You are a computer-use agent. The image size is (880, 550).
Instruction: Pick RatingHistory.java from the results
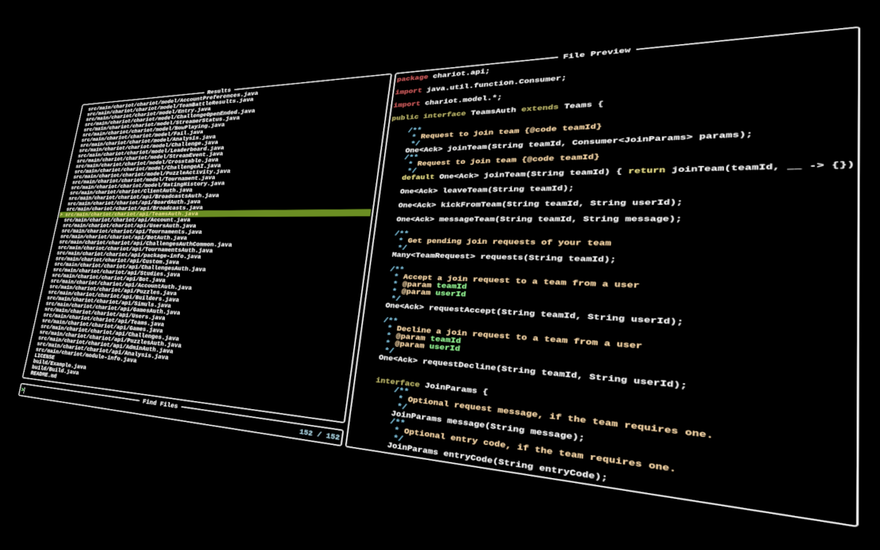148,185
